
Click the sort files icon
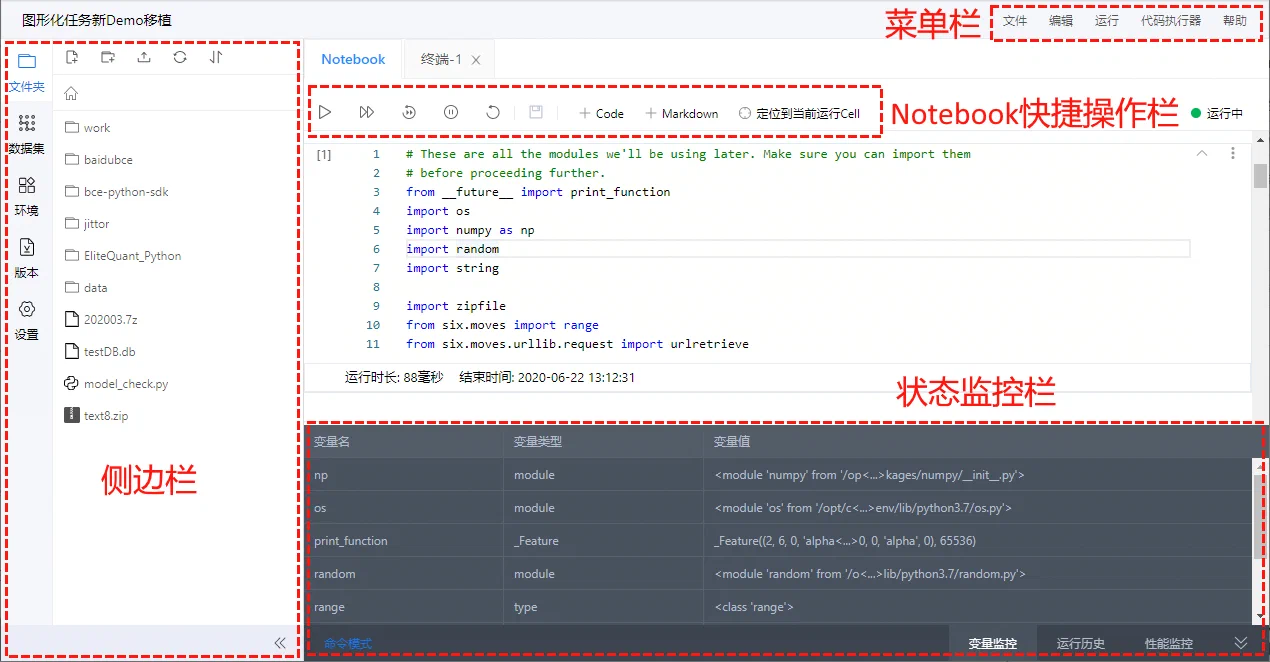tap(216, 57)
